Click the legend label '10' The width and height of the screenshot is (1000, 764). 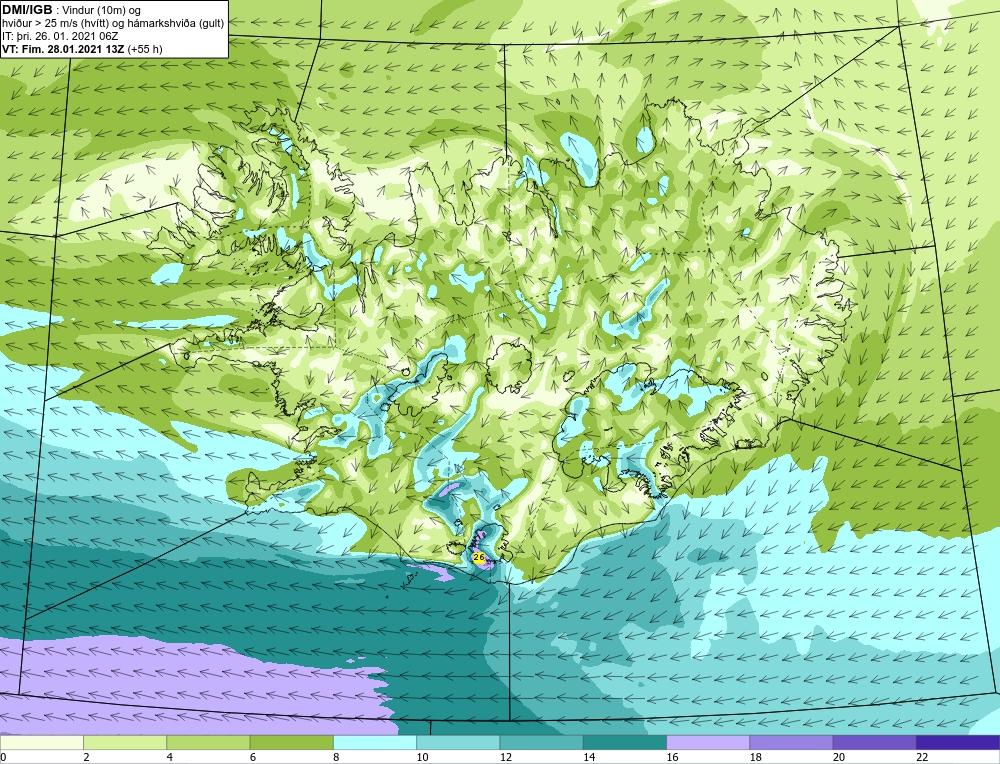pos(422,757)
